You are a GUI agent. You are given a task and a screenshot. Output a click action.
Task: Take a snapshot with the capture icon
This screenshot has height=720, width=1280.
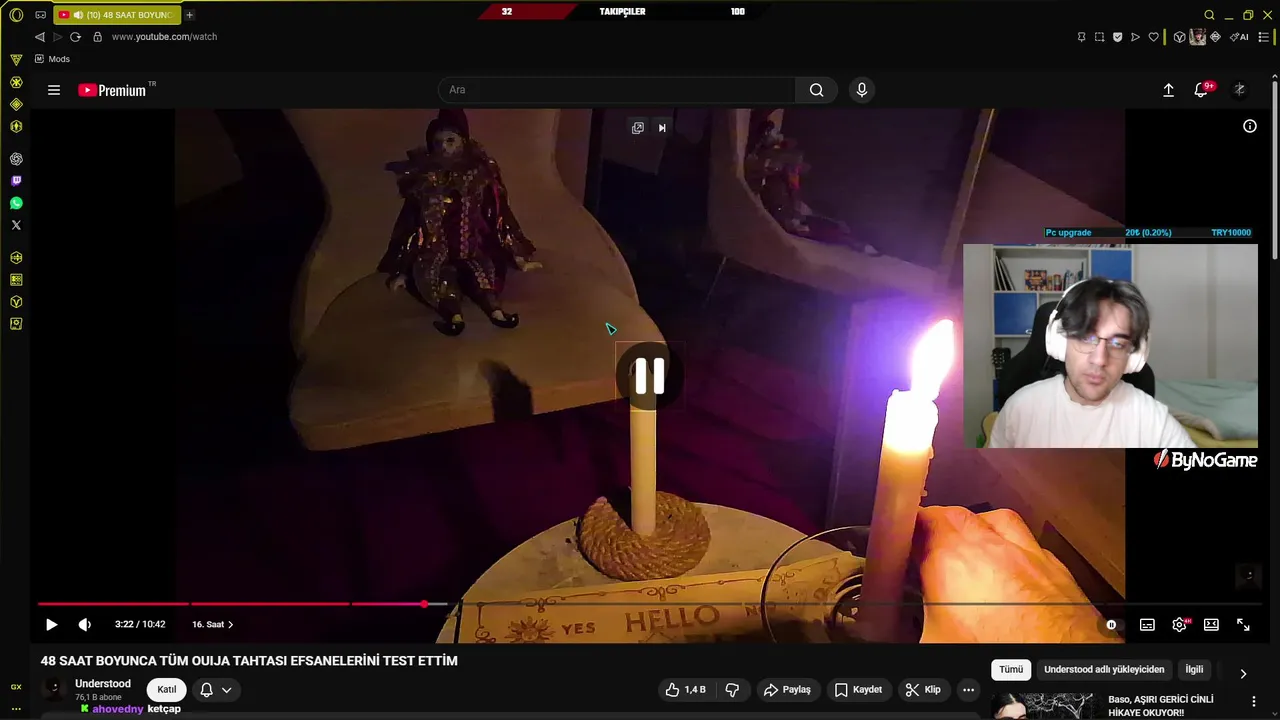1099,37
